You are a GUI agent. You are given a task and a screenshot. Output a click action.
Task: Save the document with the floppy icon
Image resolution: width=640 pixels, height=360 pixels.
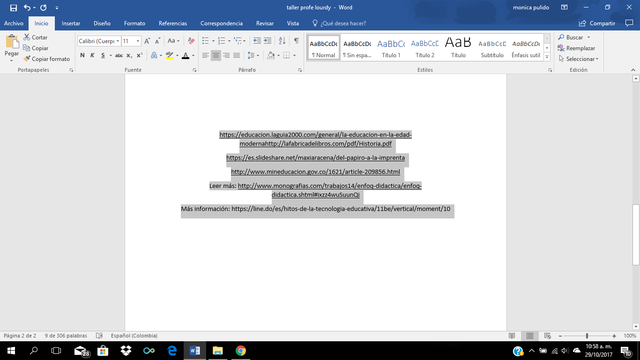pos(13,8)
